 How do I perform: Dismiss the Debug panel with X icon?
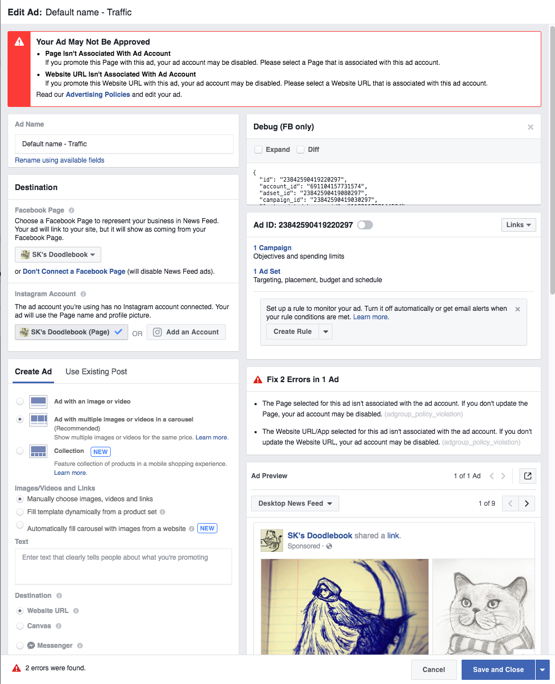click(x=531, y=127)
